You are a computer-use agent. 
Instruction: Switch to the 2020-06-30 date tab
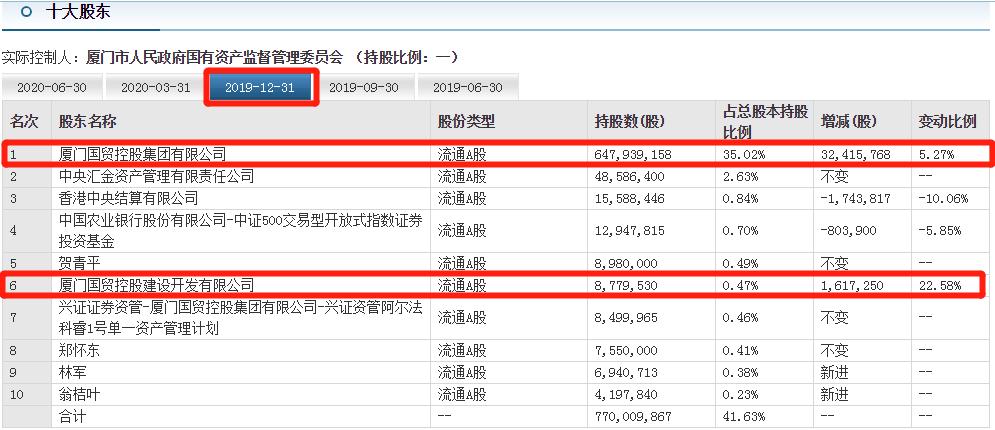[52, 88]
